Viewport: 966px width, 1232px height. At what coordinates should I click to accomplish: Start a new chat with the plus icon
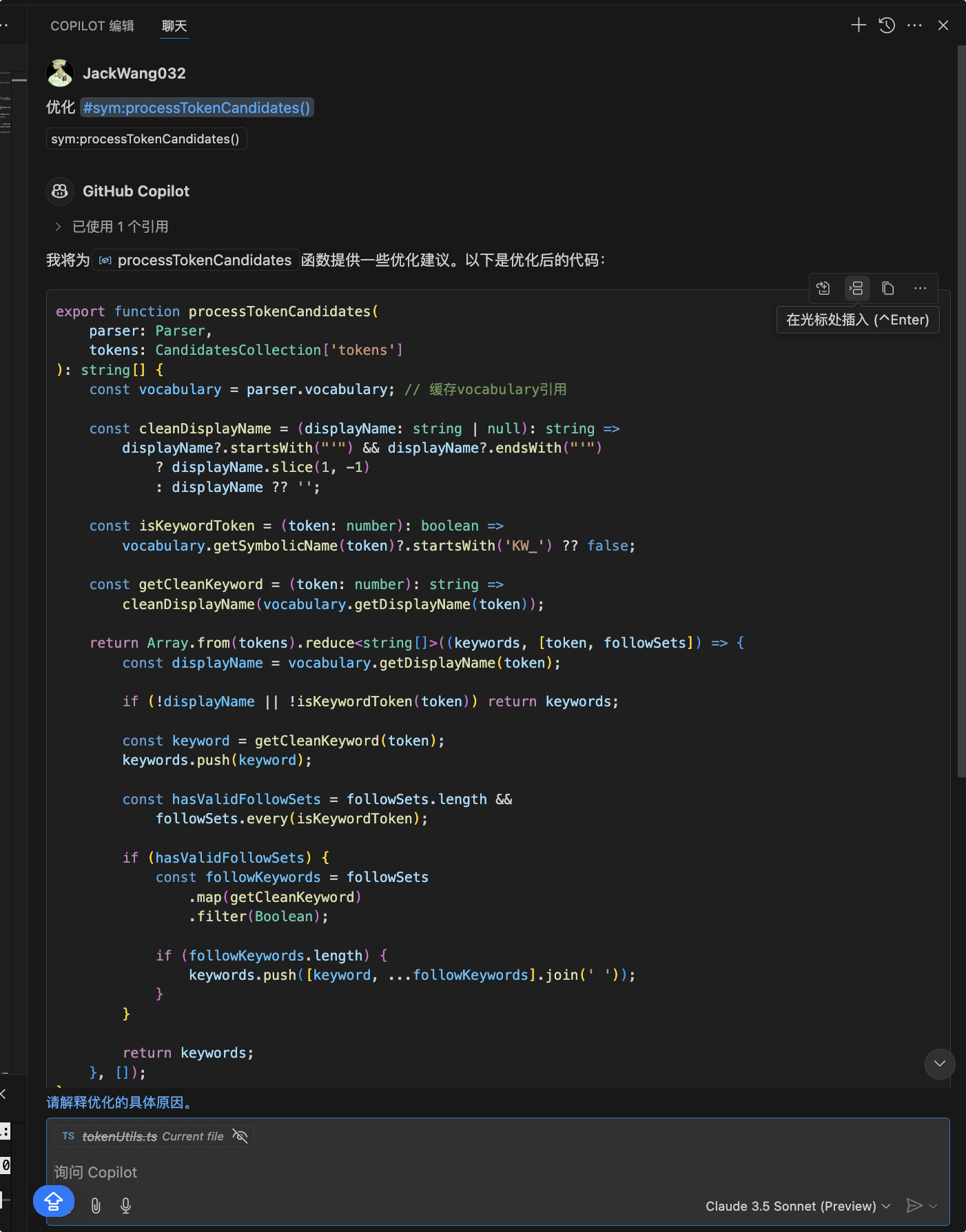tap(859, 25)
